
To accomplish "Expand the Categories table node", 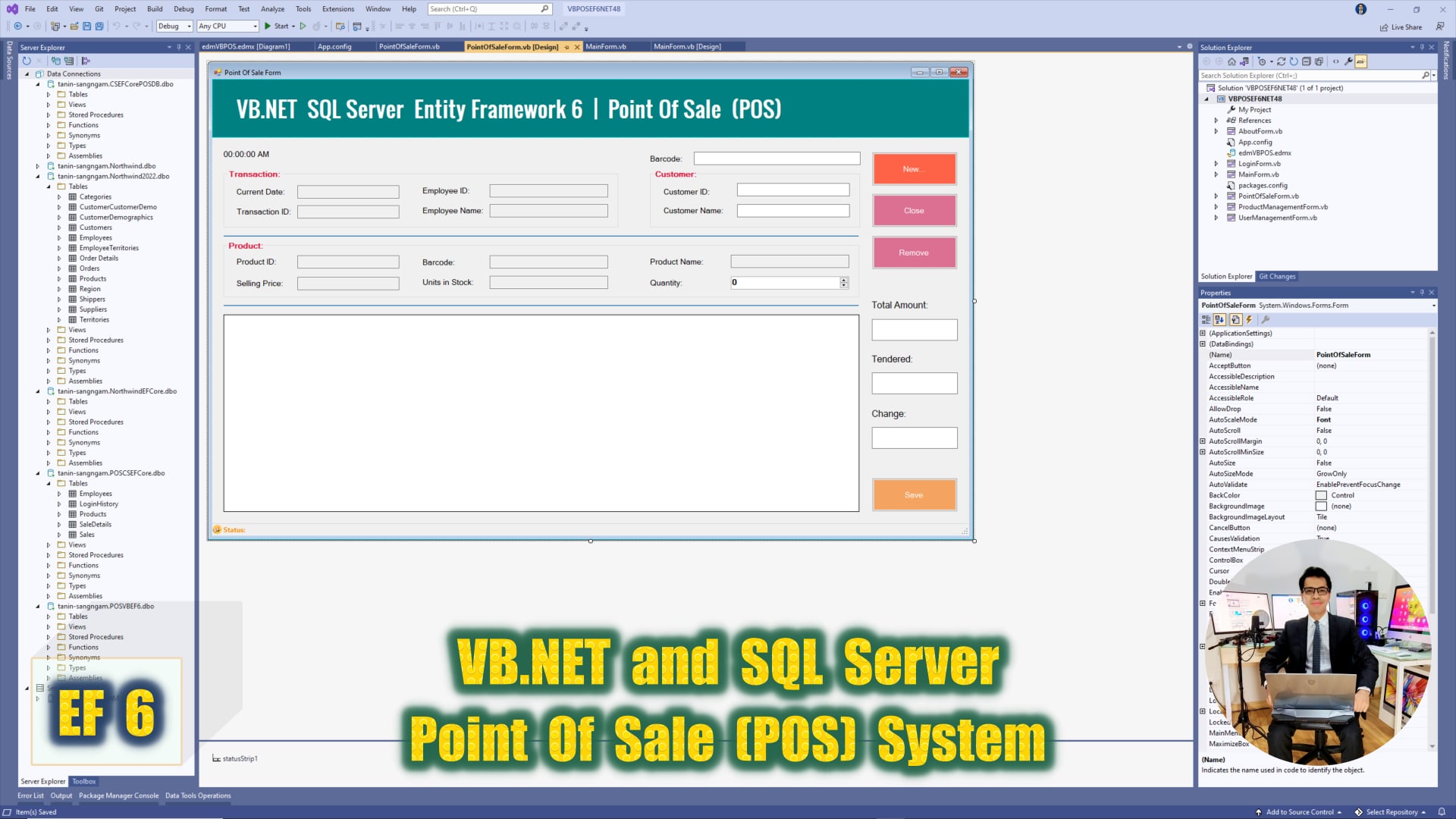I will tap(59, 197).
